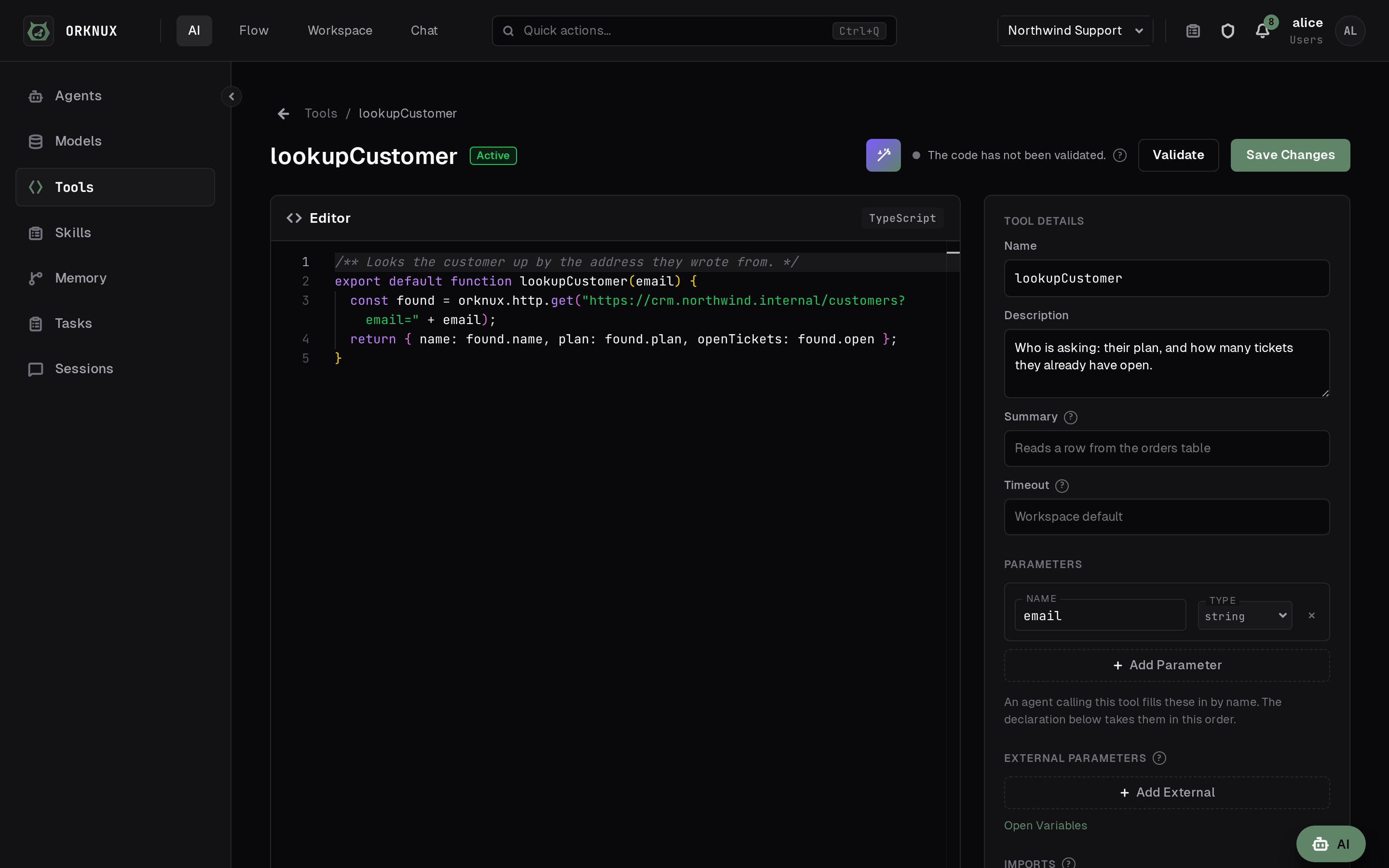Collapse the sidebar with the chevron button
The image size is (1389, 868).
(231, 96)
